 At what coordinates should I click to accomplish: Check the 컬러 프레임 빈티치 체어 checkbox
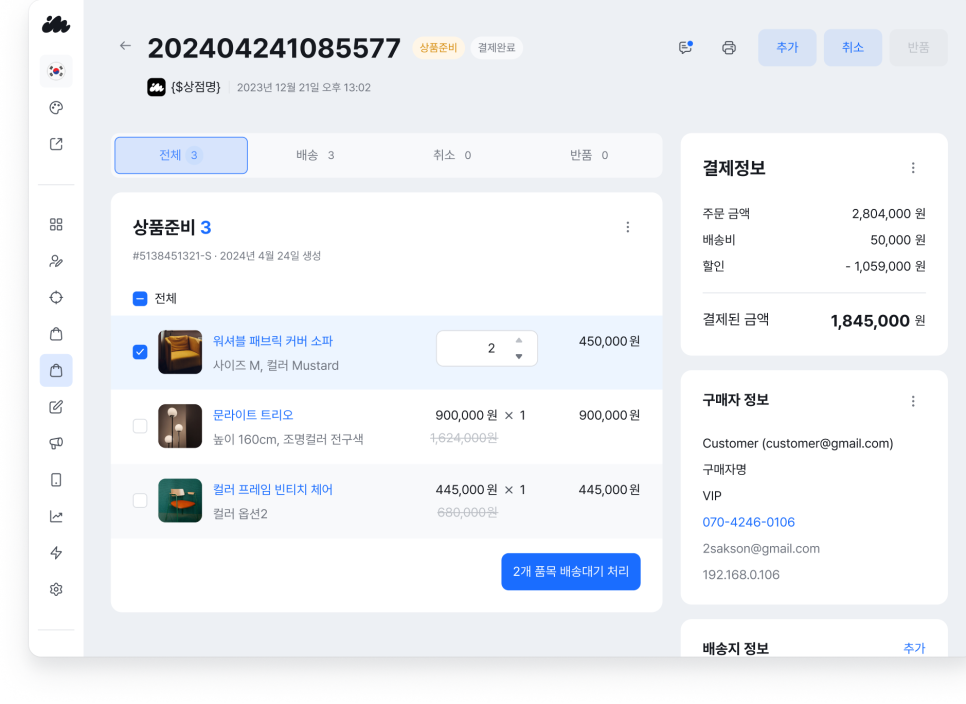(140, 500)
